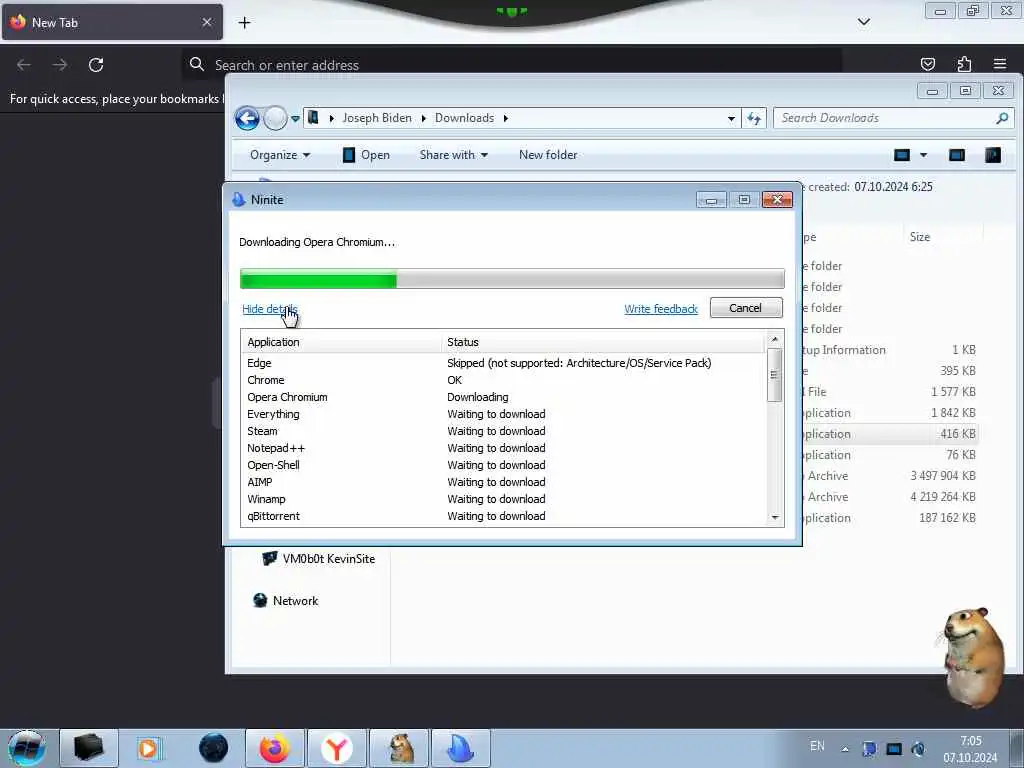Click Firefox icon on taskbar
The height and width of the screenshot is (768, 1024).
(275, 748)
